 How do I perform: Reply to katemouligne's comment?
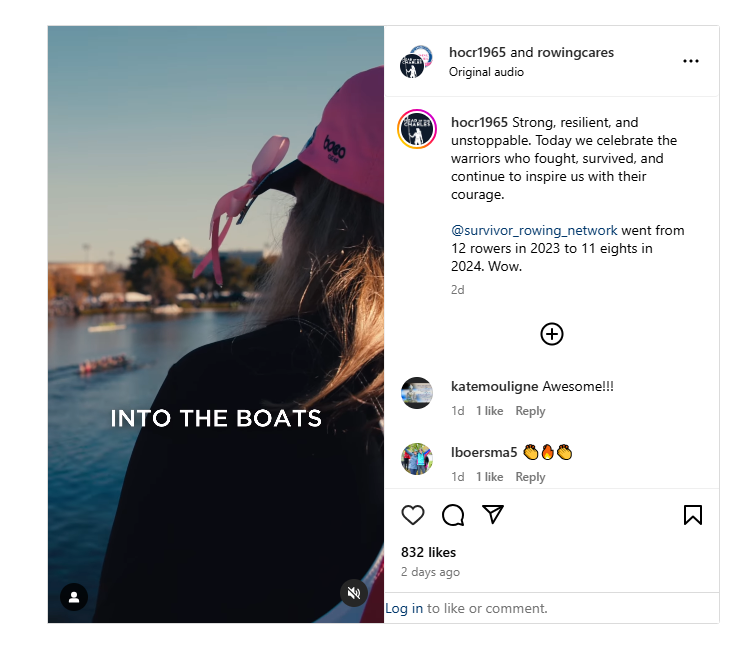530,411
